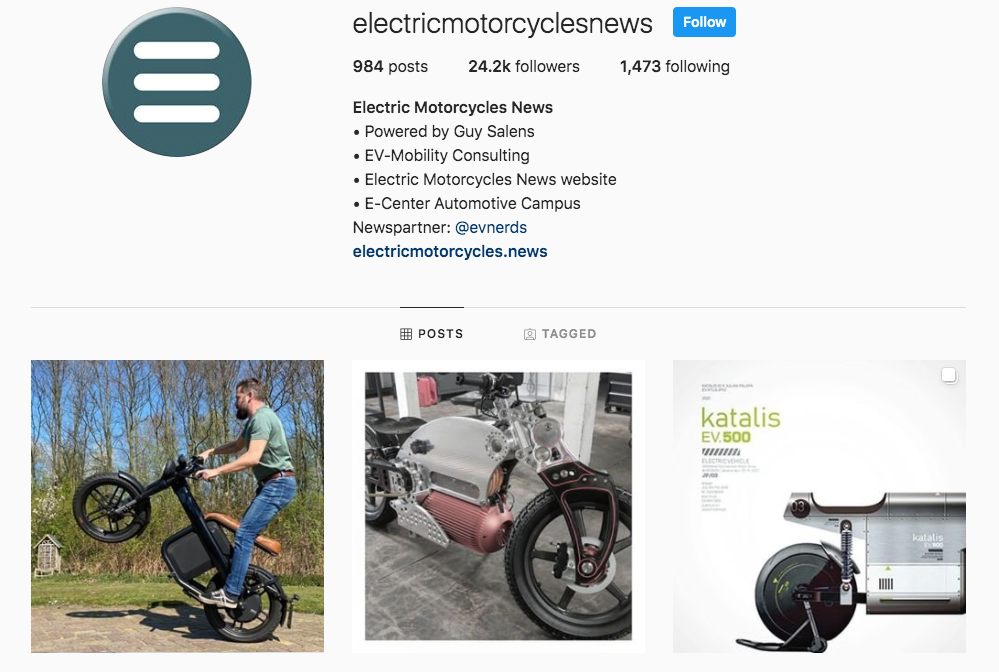Click the bold Electric Motorcycles News name

click(x=452, y=107)
